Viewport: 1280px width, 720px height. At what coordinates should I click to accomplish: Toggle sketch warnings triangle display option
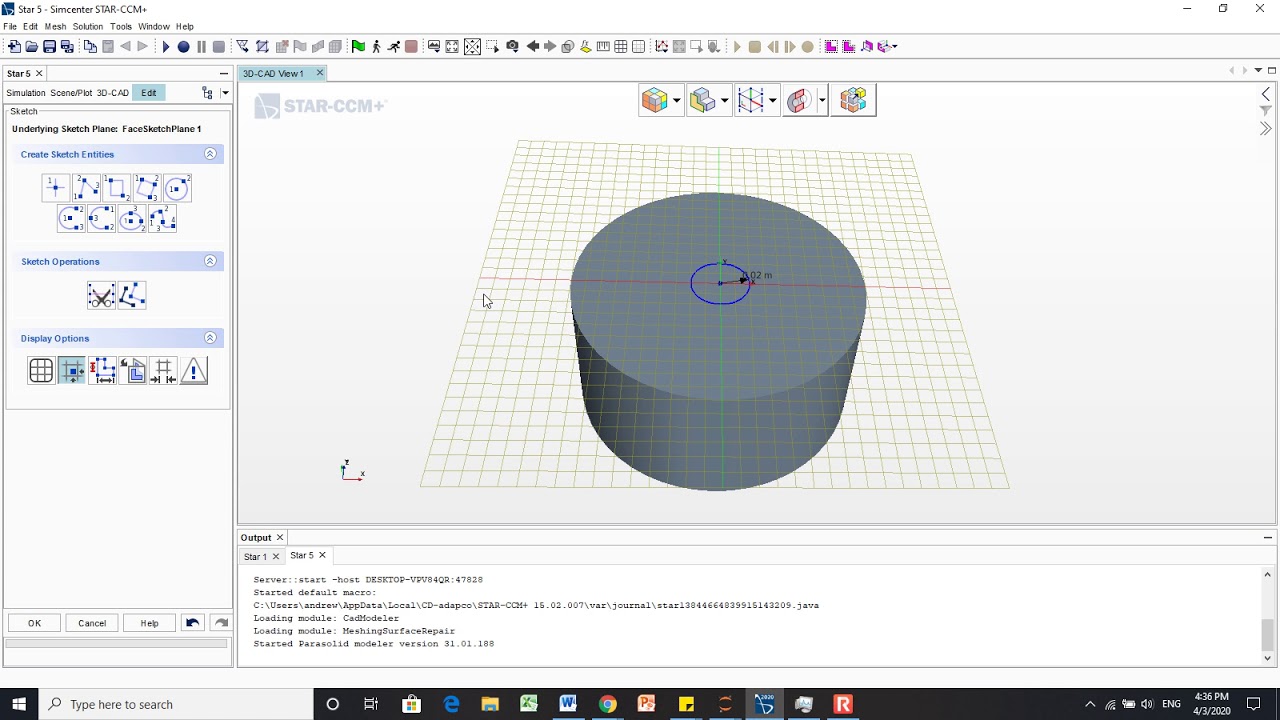(x=194, y=371)
